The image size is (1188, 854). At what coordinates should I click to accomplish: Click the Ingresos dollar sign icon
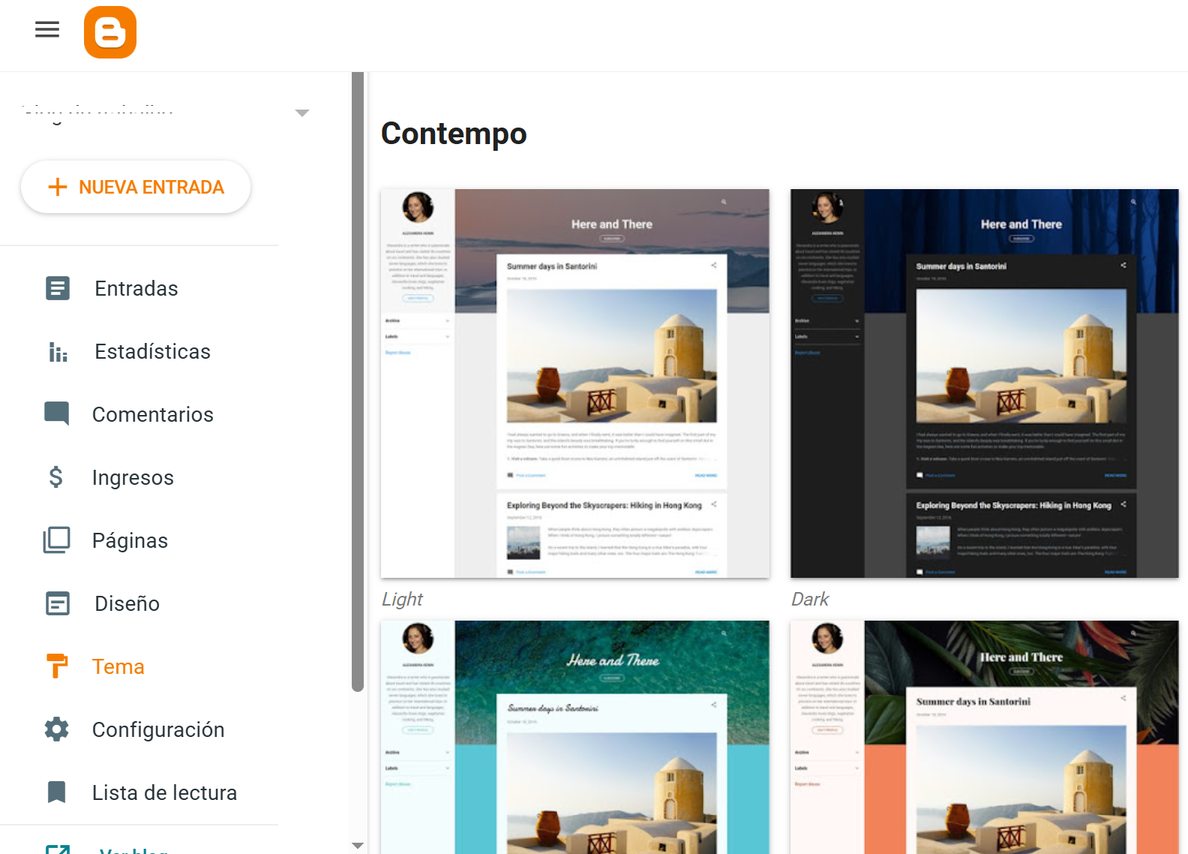point(55,477)
